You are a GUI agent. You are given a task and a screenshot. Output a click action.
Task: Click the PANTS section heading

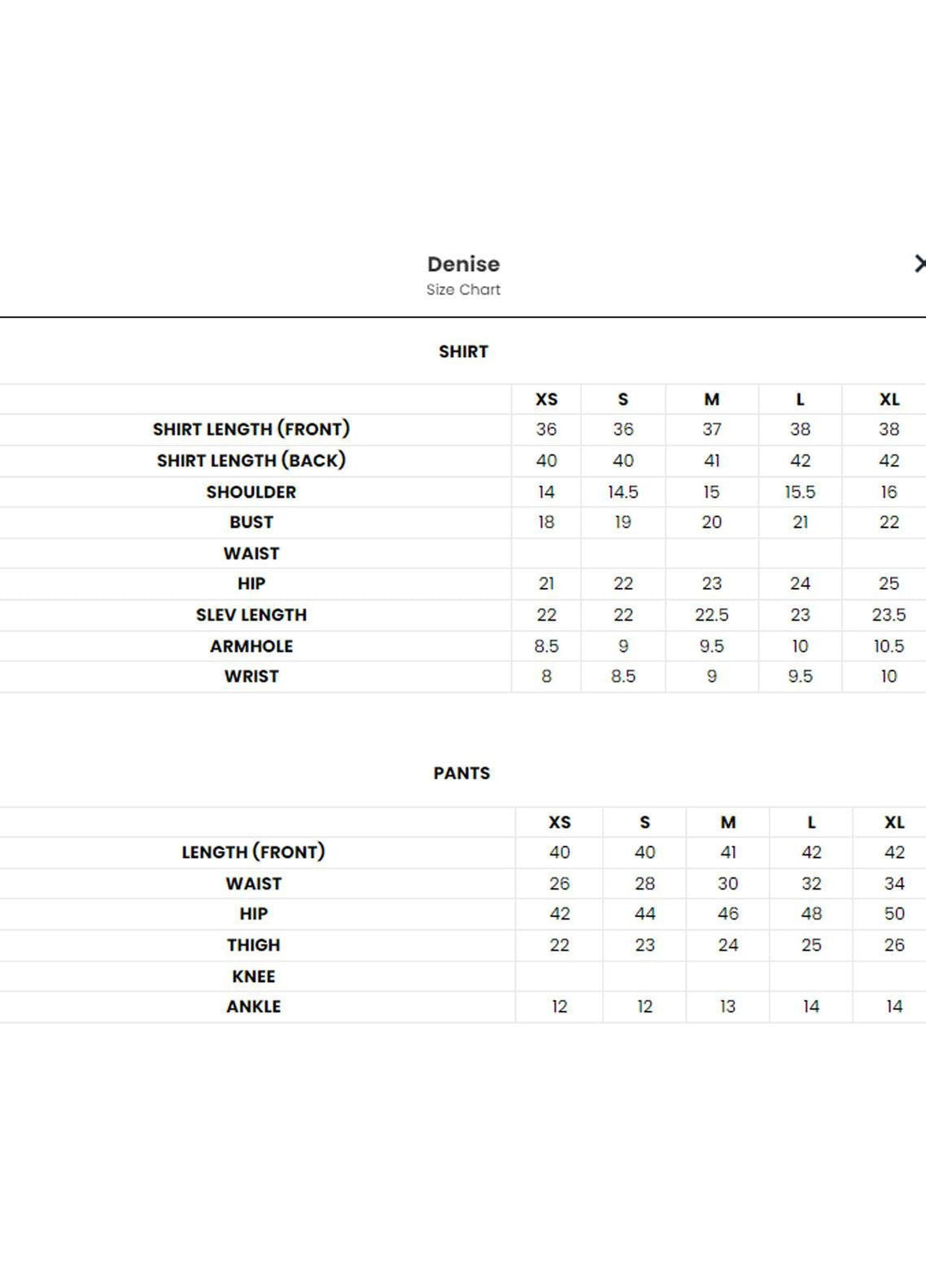[461, 773]
